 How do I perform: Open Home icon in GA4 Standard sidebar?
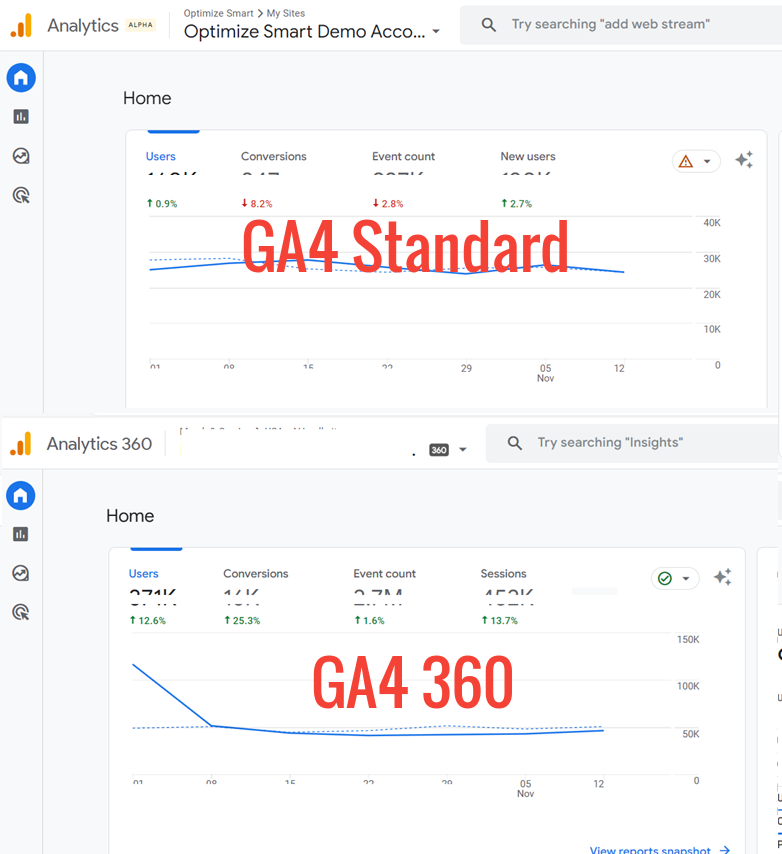point(21,78)
